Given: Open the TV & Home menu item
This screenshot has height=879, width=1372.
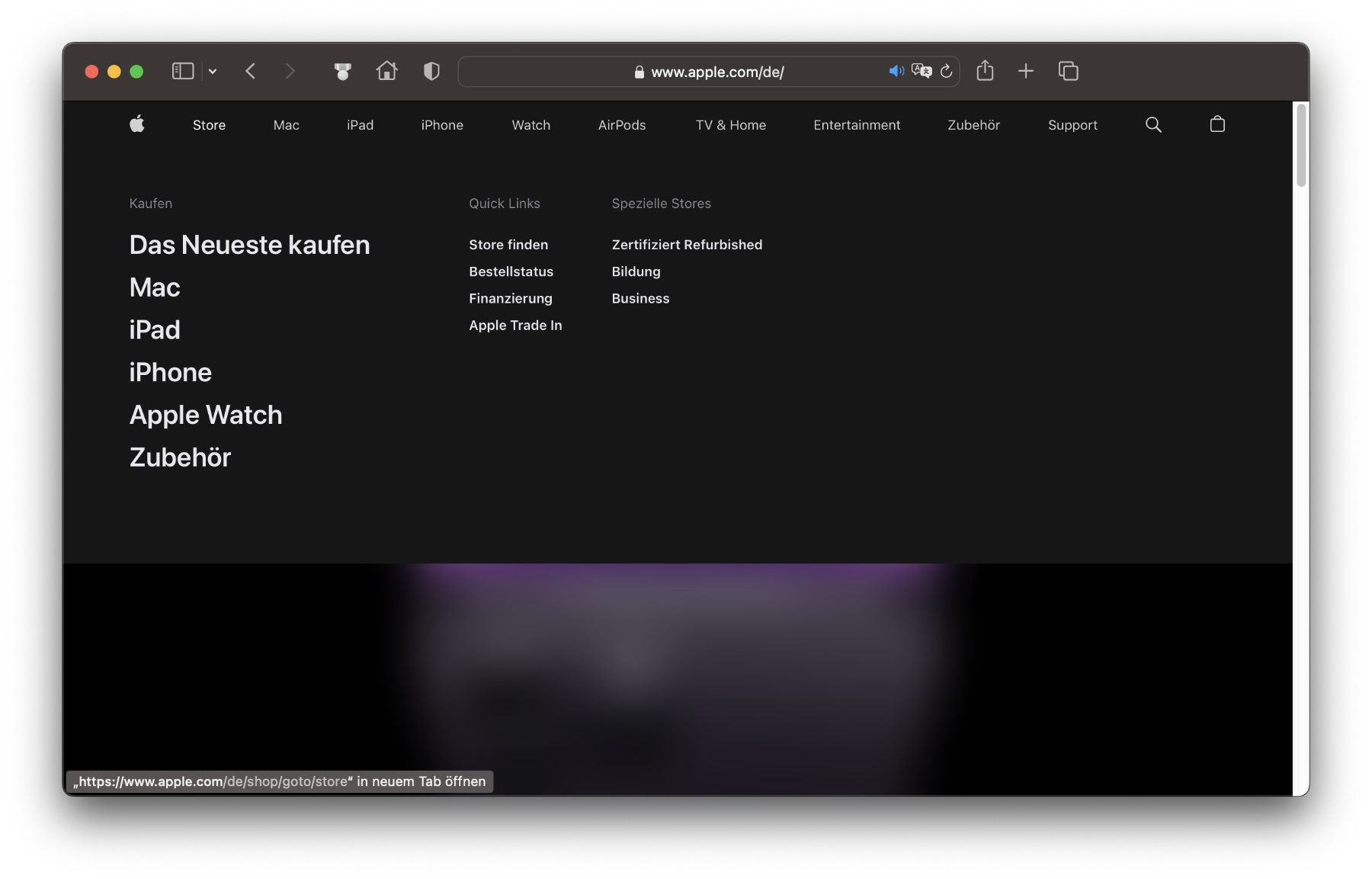Looking at the screenshot, I should [x=731, y=125].
